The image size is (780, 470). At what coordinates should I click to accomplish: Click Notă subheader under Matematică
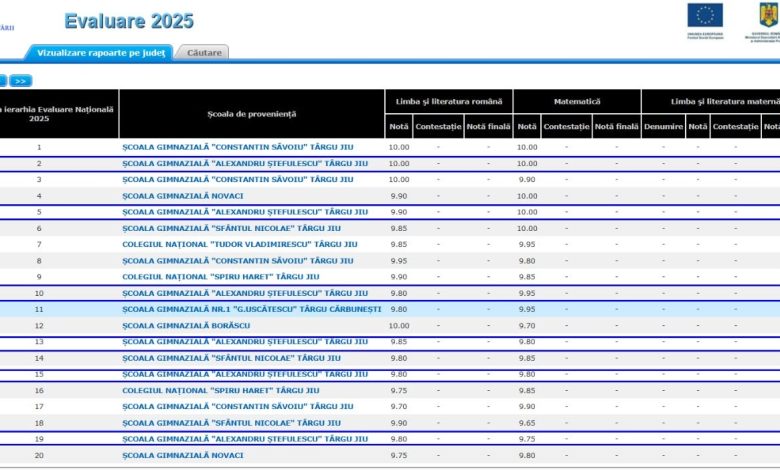coord(527,126)
